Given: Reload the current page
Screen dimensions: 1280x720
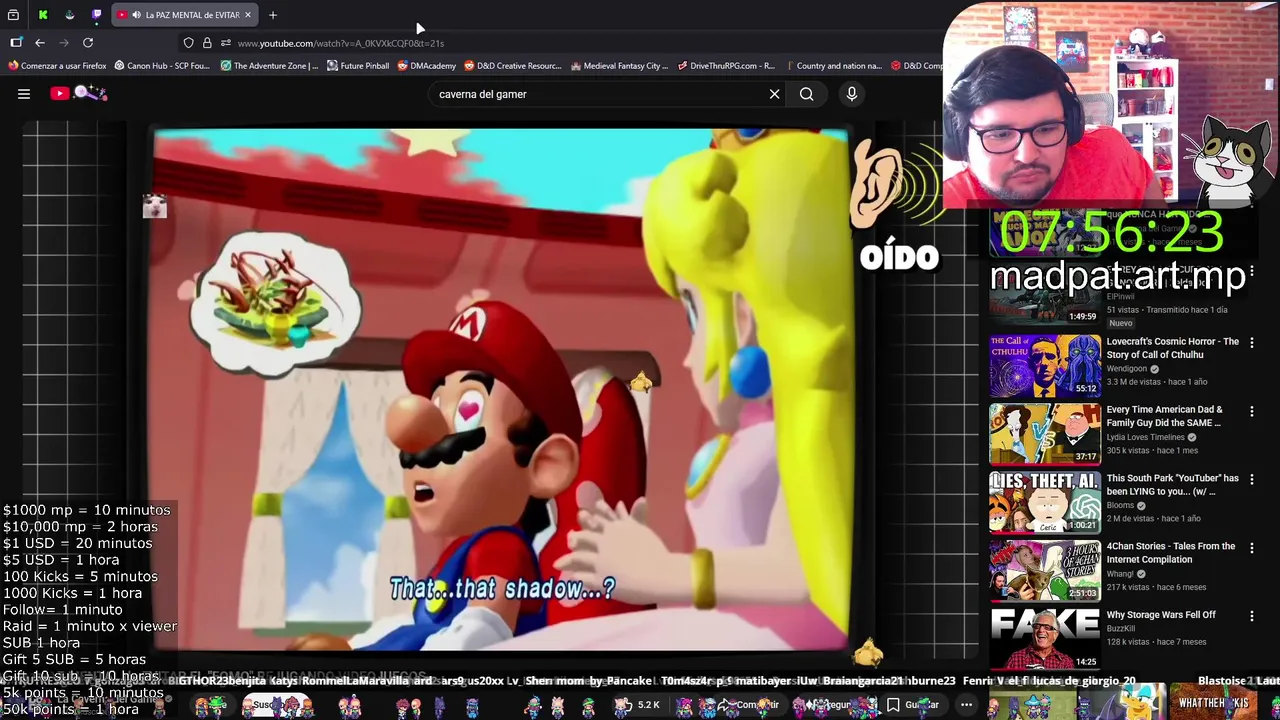Looking at the screenshot, I should coord(88,43).
